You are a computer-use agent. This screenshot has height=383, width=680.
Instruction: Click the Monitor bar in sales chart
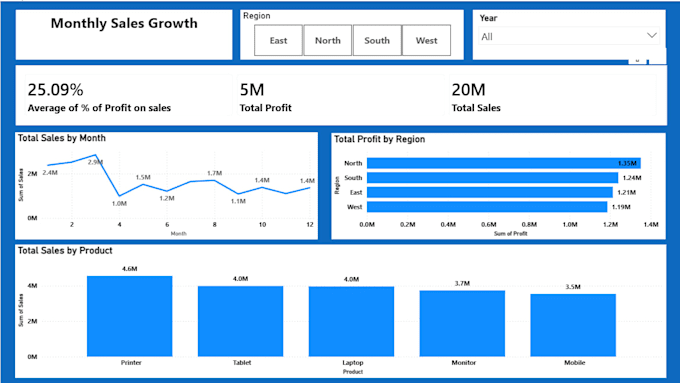pyautogui.click(x=462, y=324)
